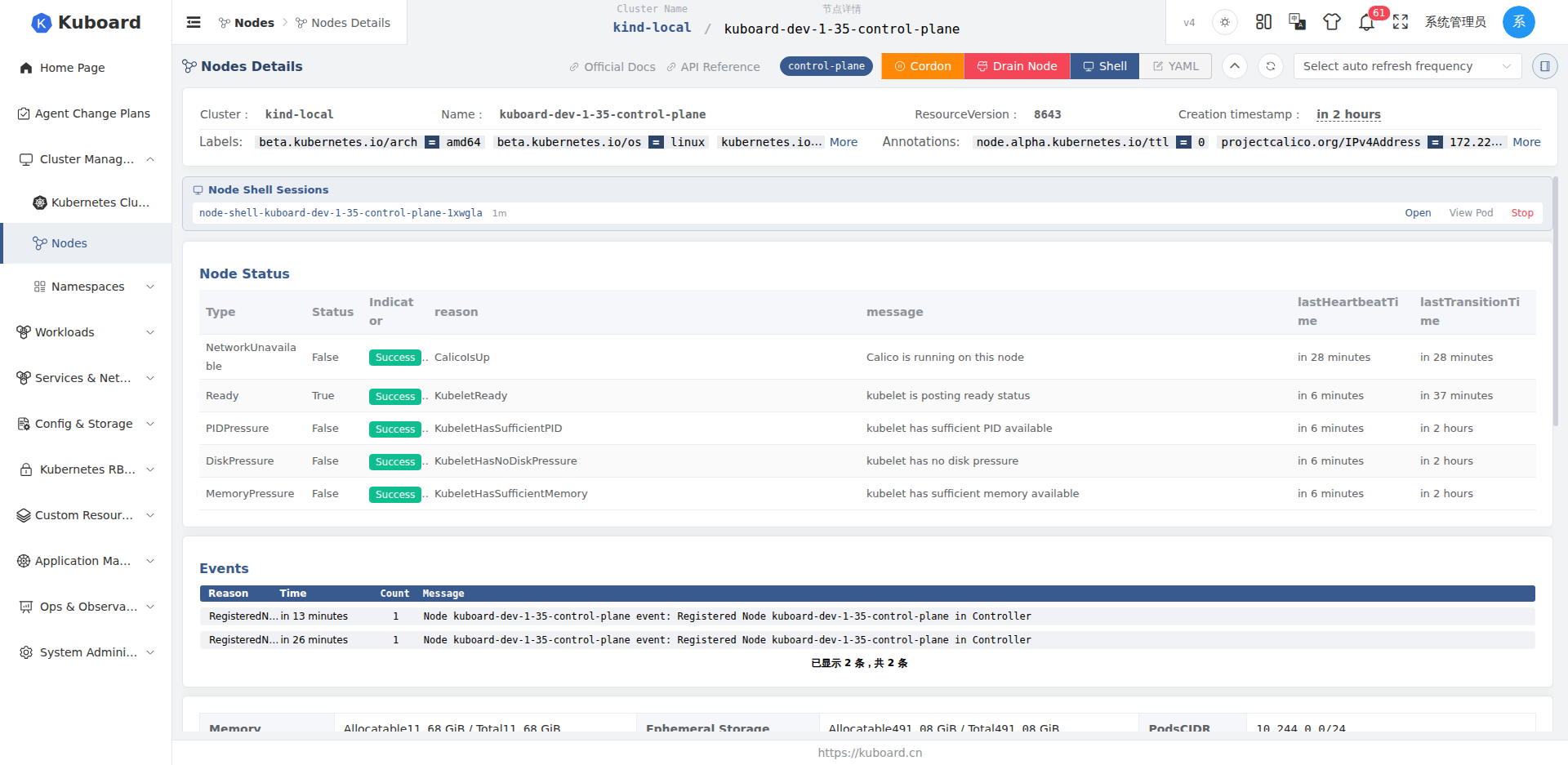Click the Drain Node button
Image resolution: width=1568 pixels, height=765 pixels.
click(1018, 66)
